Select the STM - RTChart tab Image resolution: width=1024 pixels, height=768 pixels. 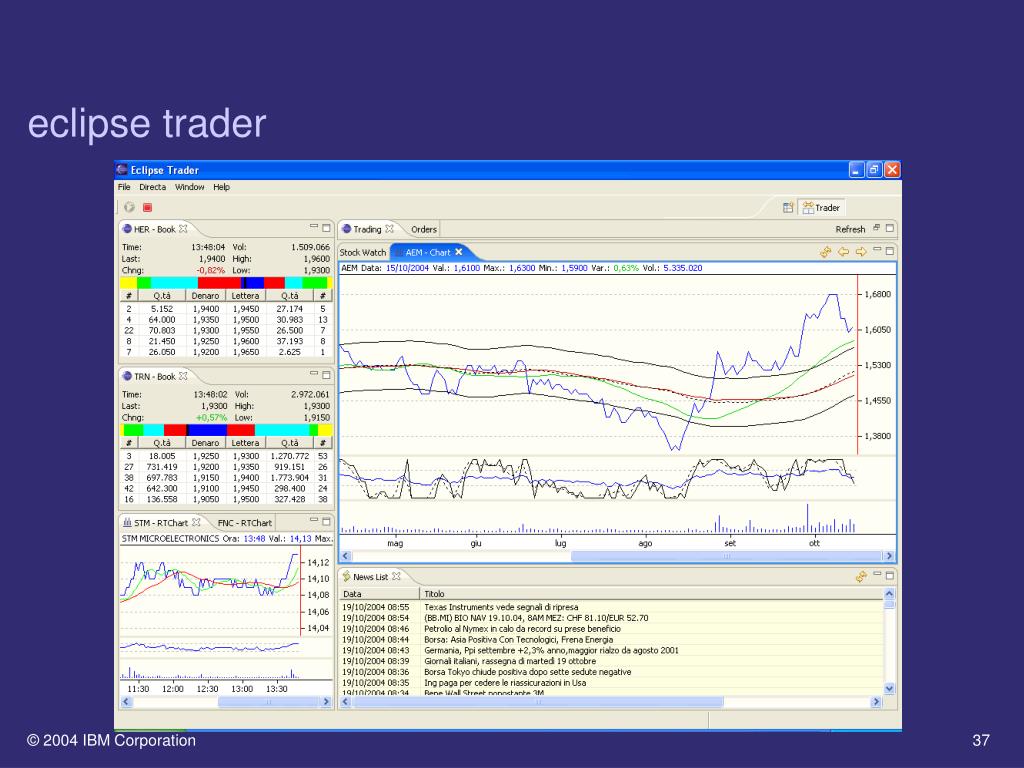161,522
